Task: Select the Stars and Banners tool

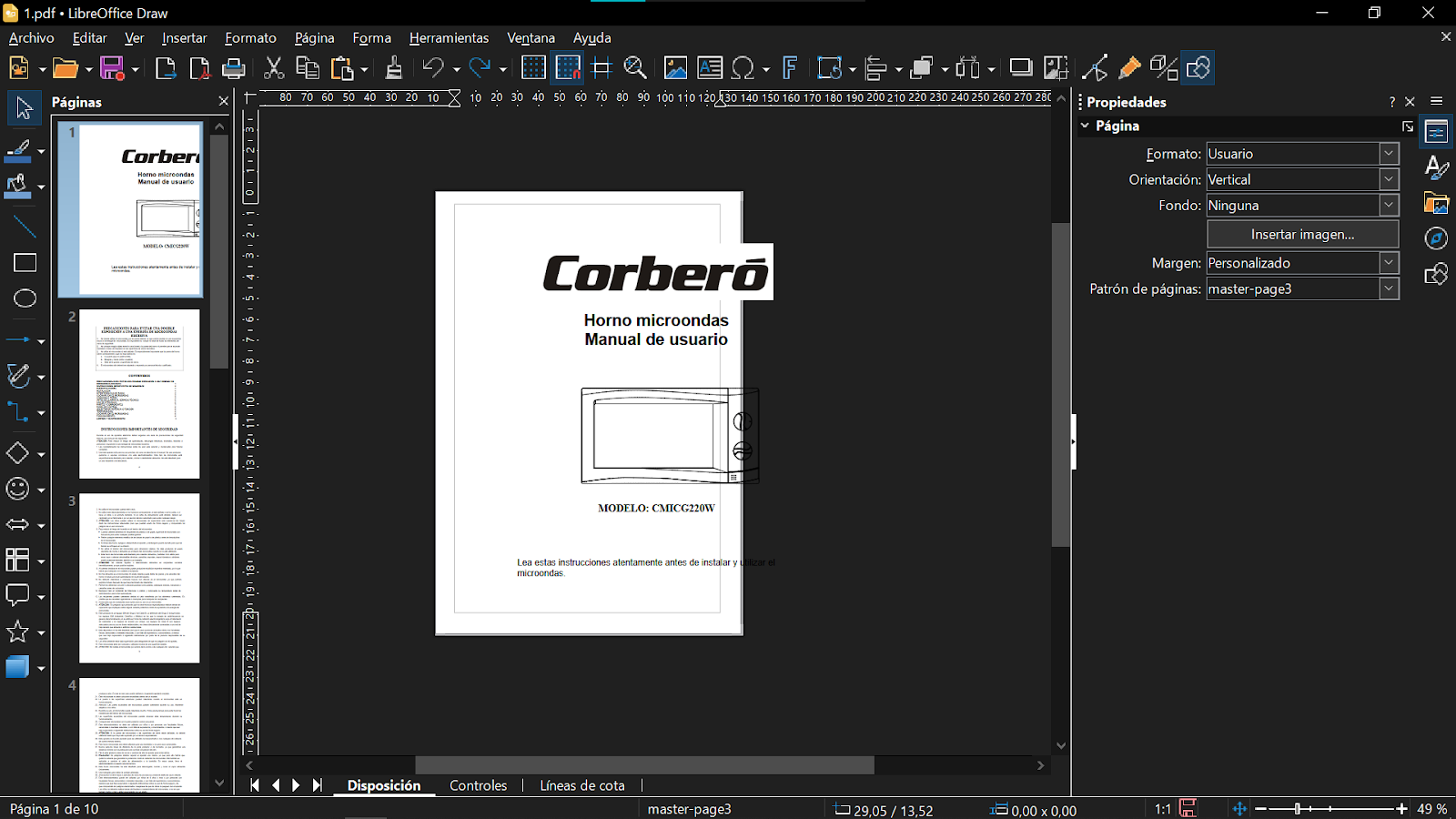Action: pyautogui.click(x=18, y=632)
